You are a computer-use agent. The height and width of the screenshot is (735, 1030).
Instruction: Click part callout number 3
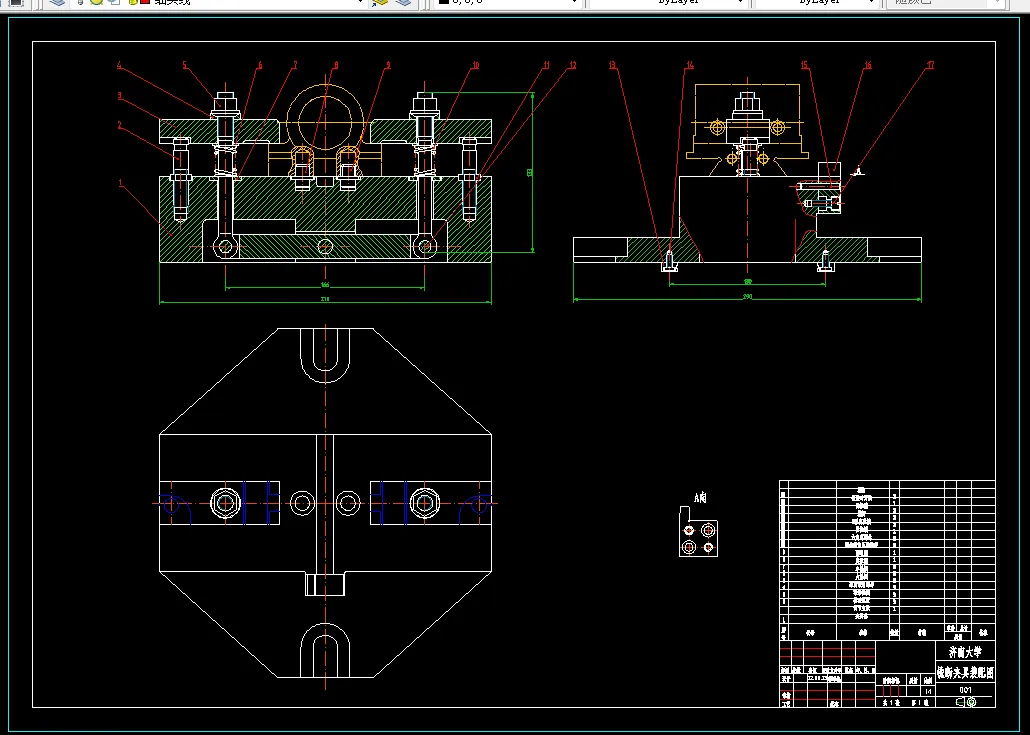pos(120,96)
